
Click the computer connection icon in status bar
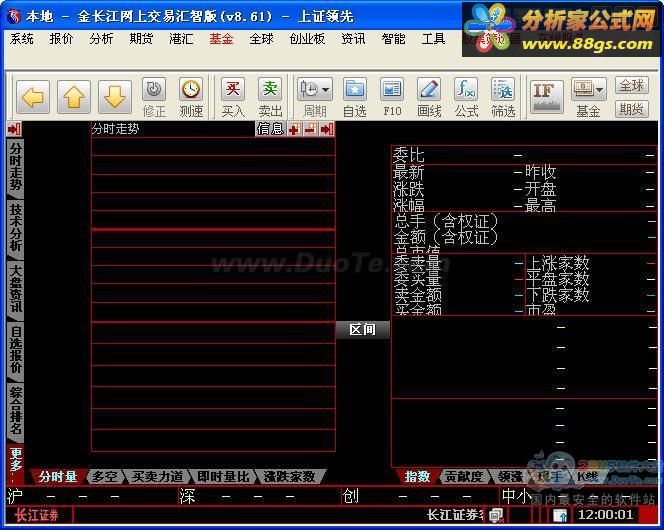(496, 515)
